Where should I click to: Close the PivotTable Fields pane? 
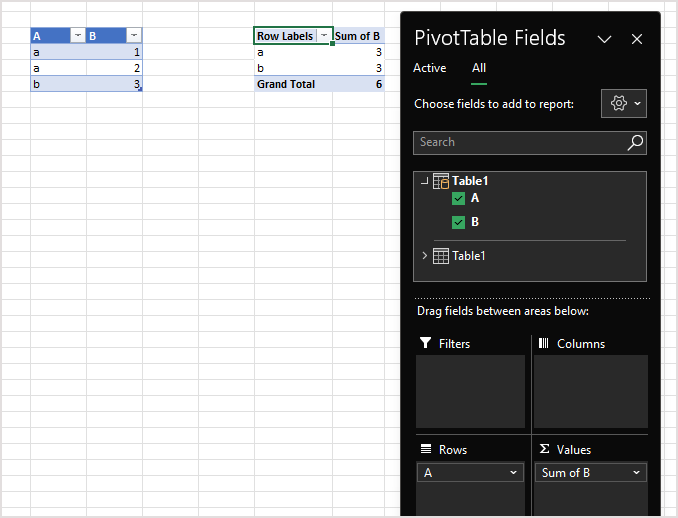pyautogui.click(x=636, y=39)
